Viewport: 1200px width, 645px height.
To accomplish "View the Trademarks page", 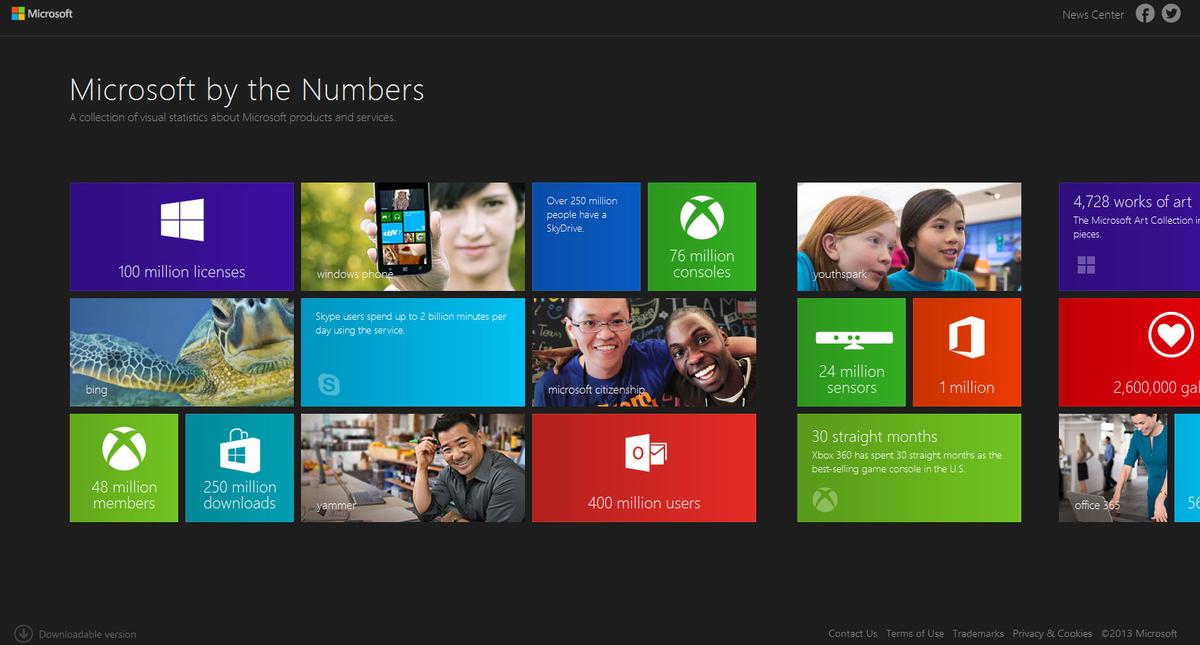I will click(x=978, y=633).
